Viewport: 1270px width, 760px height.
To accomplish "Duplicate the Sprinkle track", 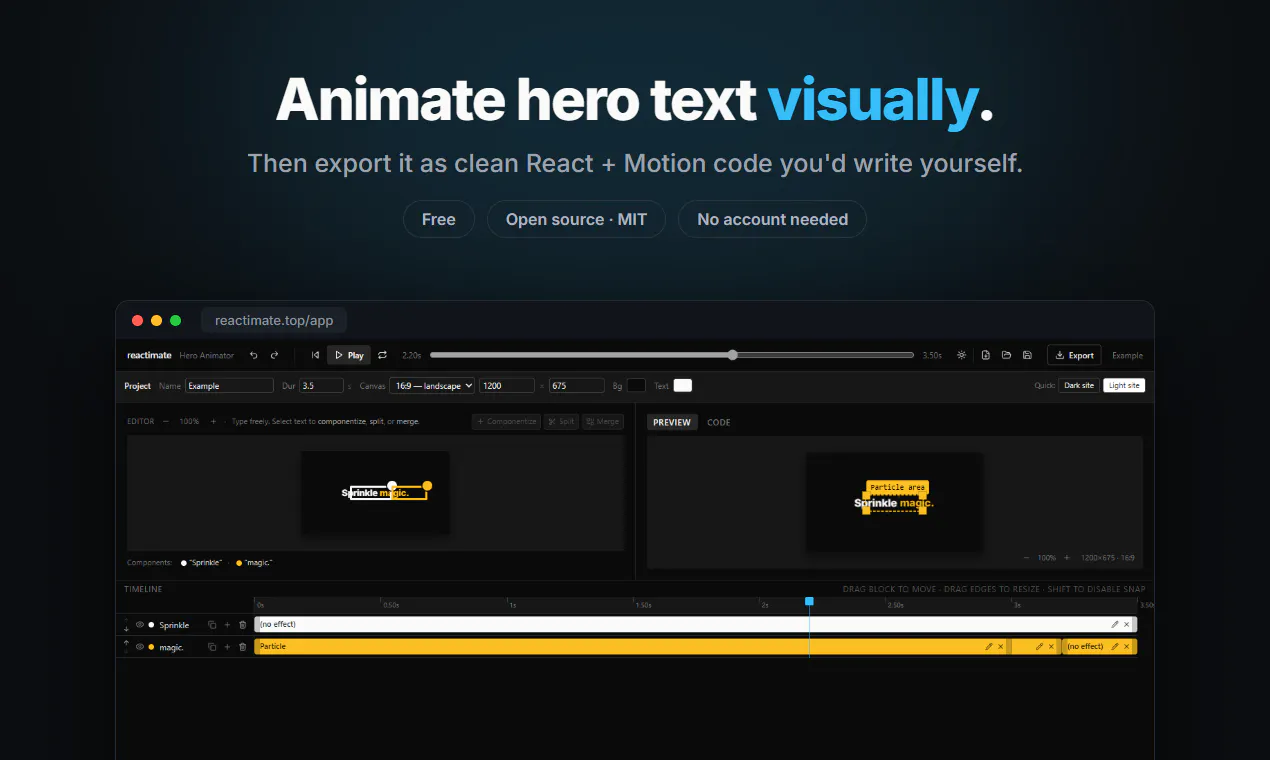I will (212, 625).
